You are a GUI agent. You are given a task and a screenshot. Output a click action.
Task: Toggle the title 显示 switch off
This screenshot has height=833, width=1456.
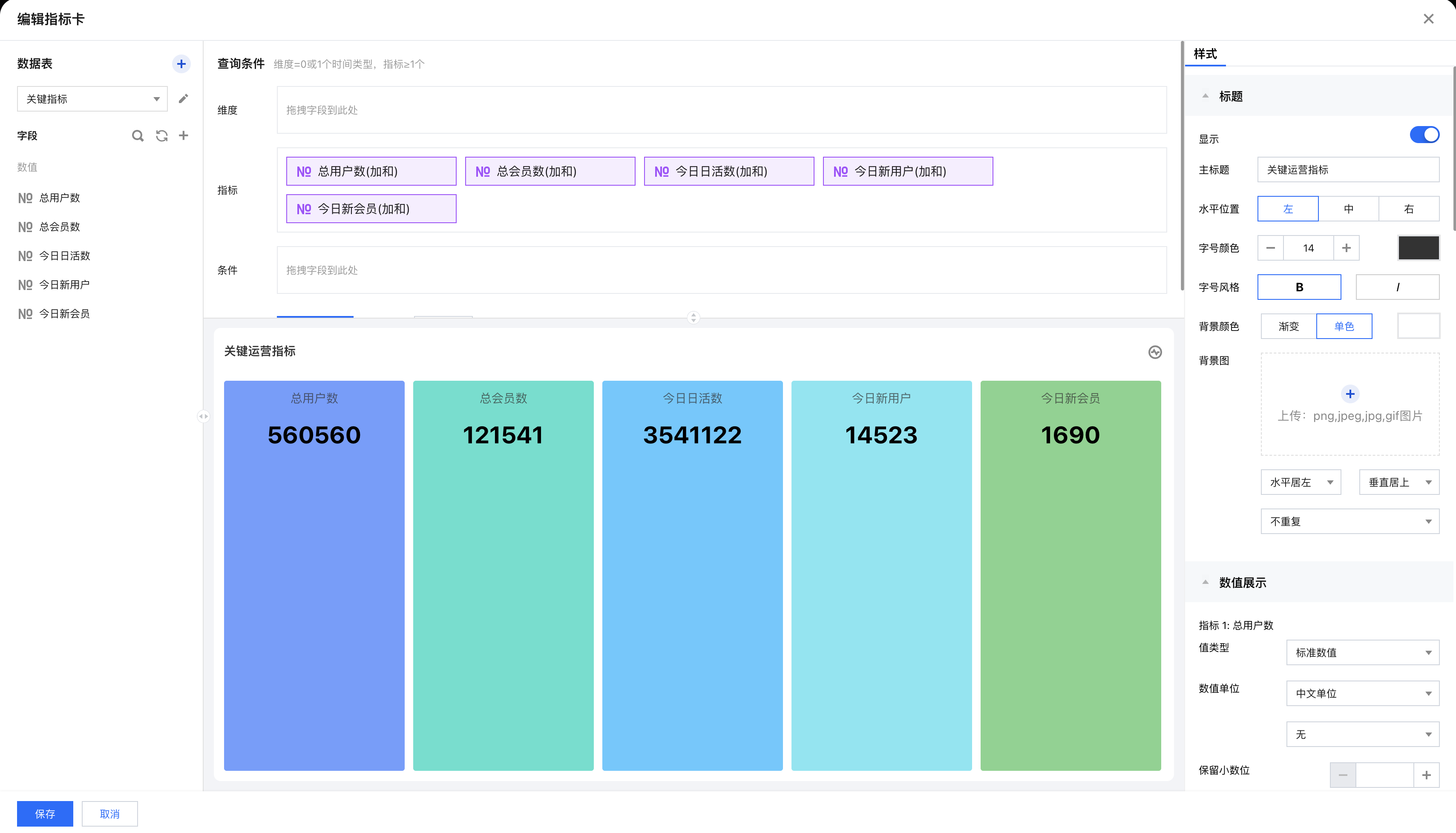click(1424, 135)
